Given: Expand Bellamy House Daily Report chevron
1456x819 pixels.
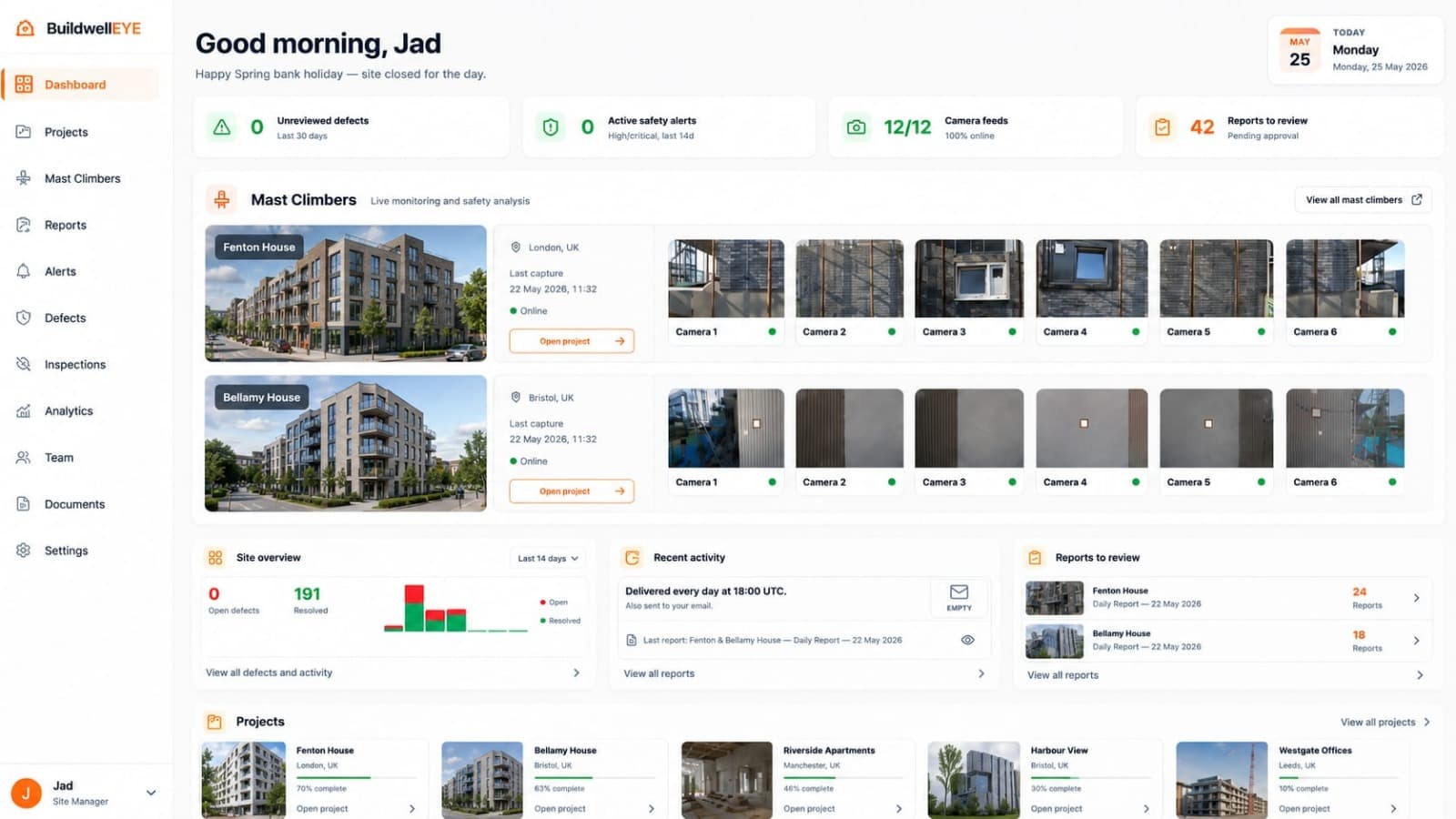Looking at the screenshot, I should (1416, 641).
